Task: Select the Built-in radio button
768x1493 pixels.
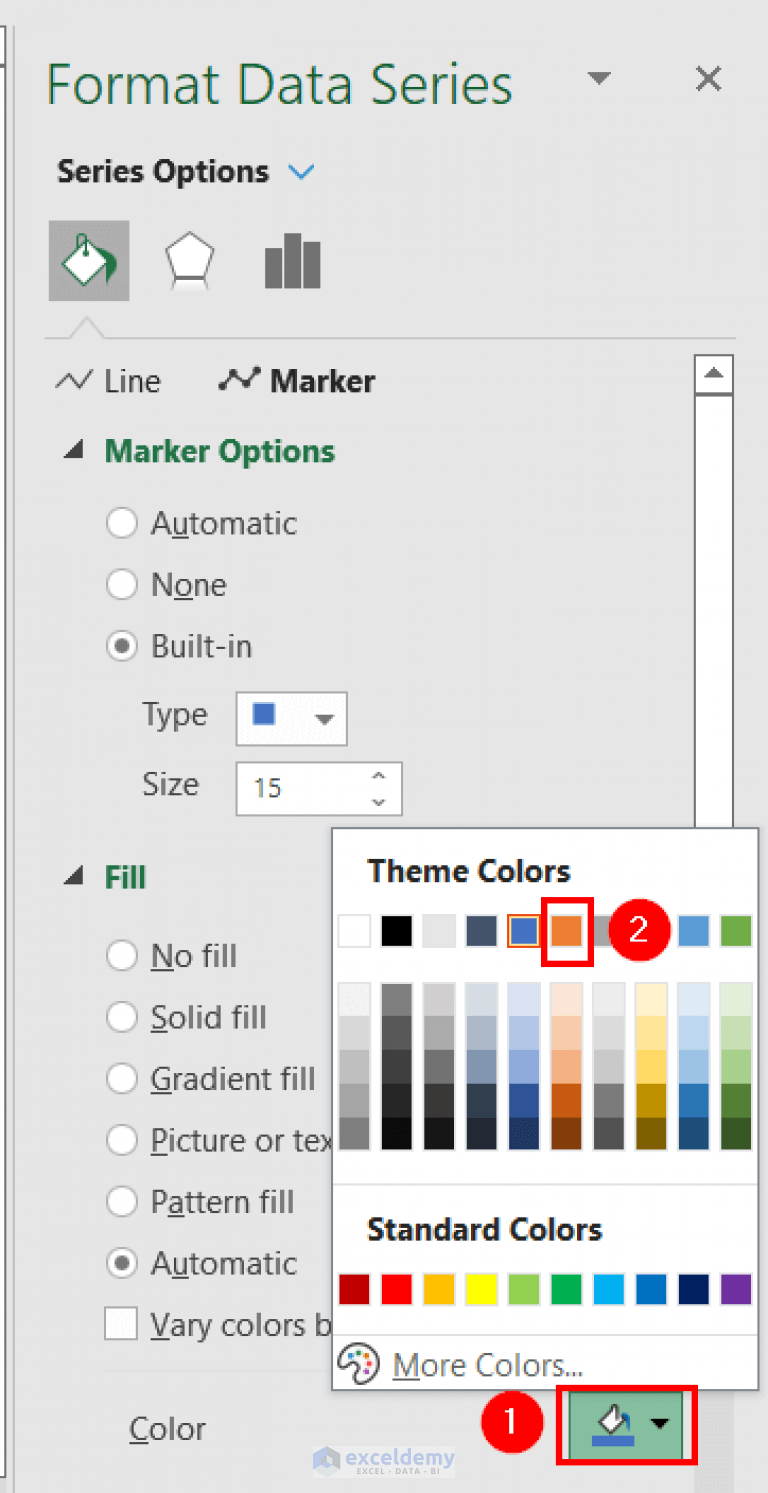Action: (121, 646)
